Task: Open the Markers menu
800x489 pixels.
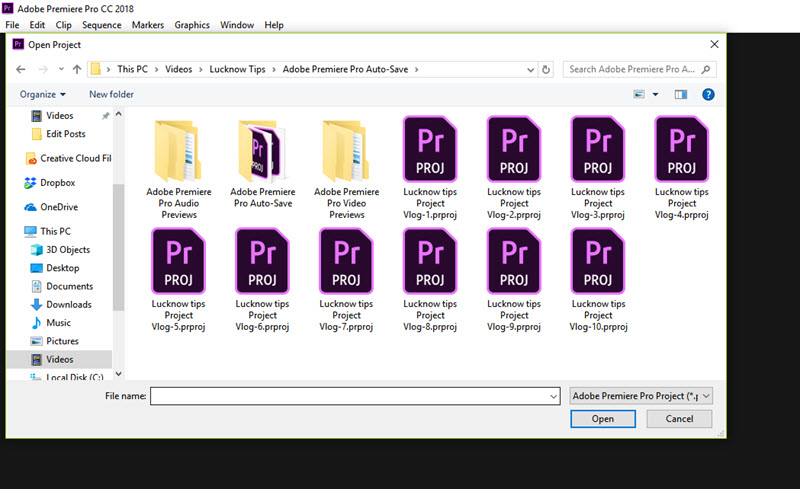Action: (148, 25)
